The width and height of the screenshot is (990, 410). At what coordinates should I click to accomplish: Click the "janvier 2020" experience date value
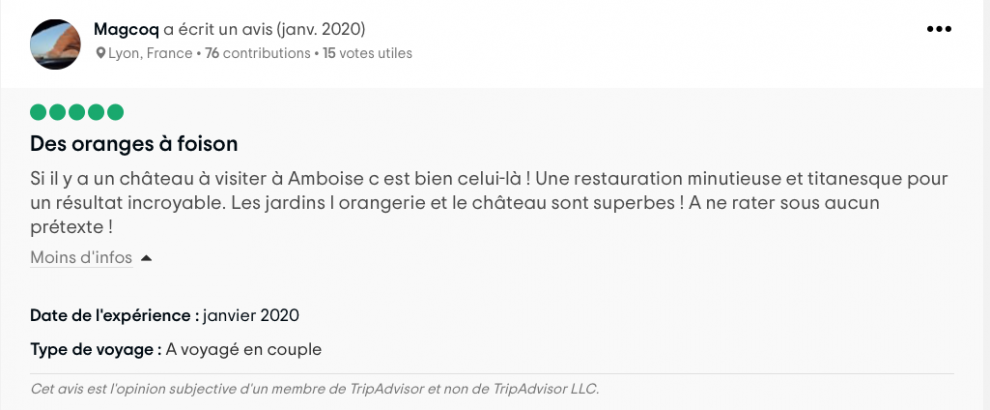click(251, 315)
